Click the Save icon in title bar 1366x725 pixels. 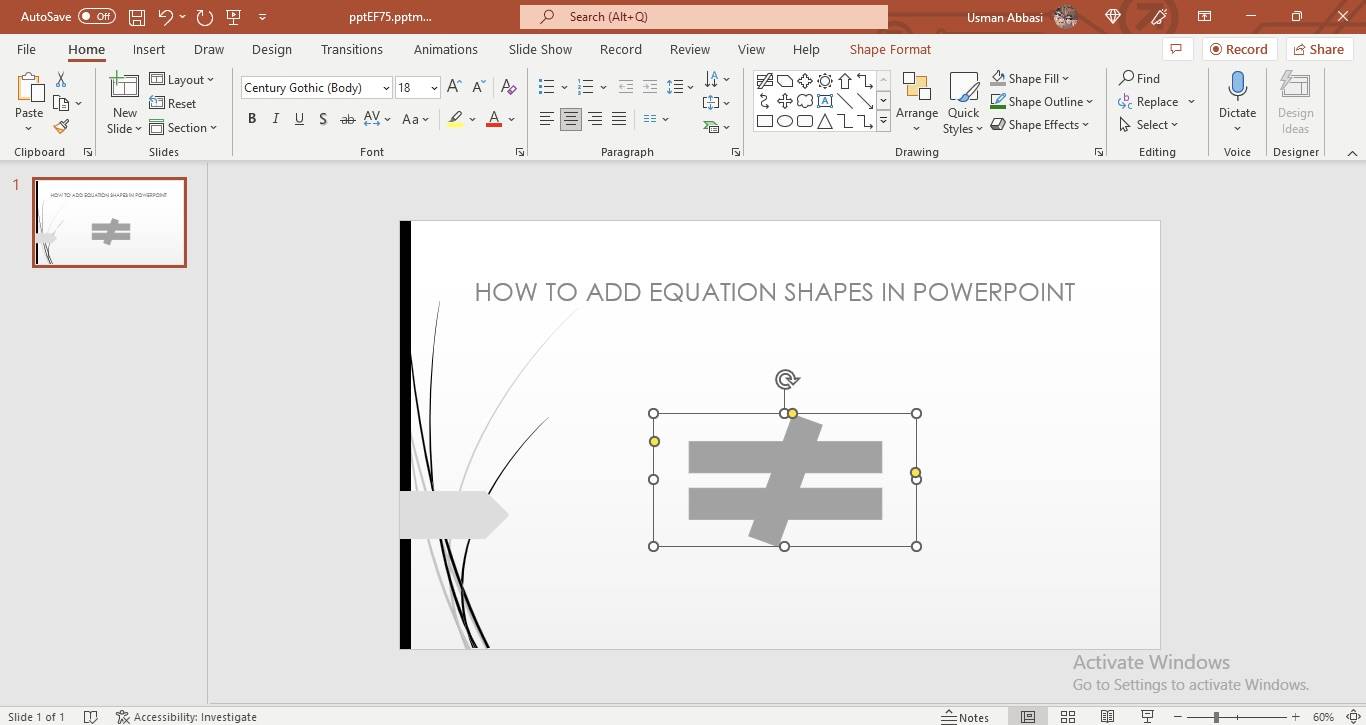137,17
